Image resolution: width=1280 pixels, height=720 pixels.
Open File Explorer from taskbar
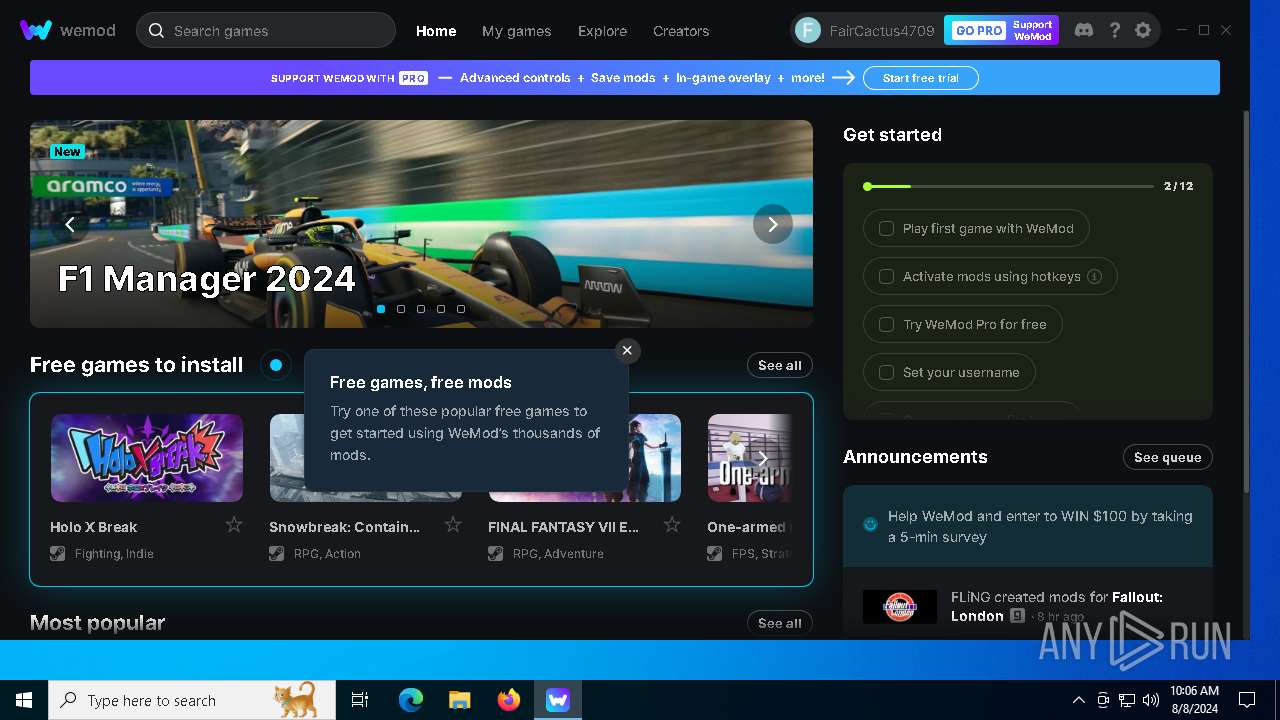point(460,700)
